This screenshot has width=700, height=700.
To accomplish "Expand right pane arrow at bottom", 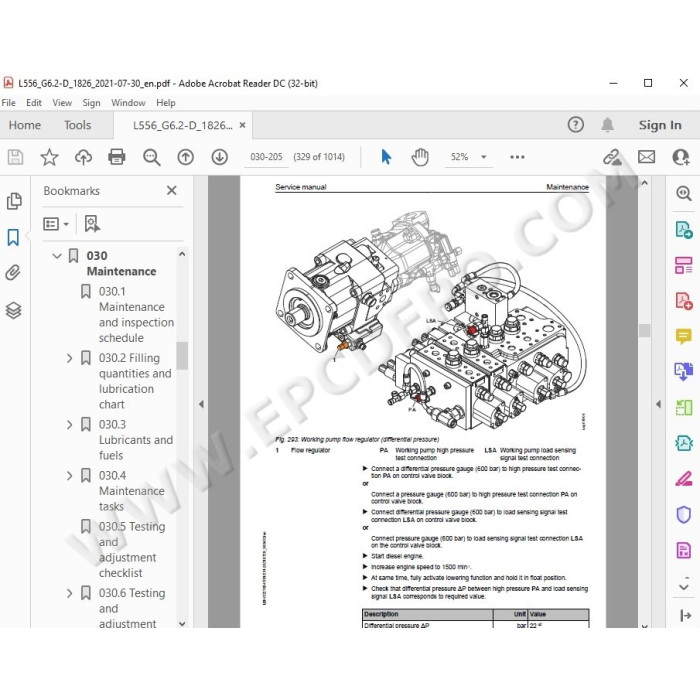I will click(x=684, y=616).
